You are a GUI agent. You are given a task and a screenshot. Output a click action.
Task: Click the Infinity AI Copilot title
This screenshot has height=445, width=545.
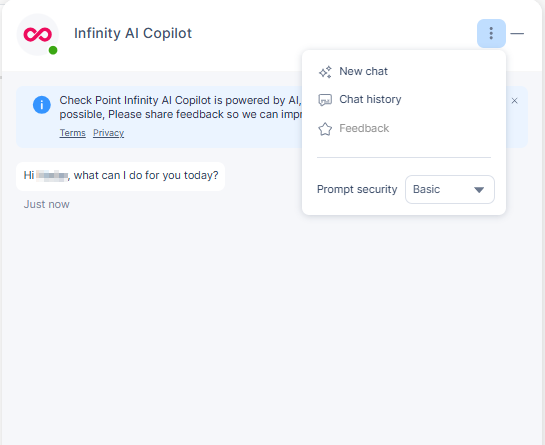click(133, 33)
